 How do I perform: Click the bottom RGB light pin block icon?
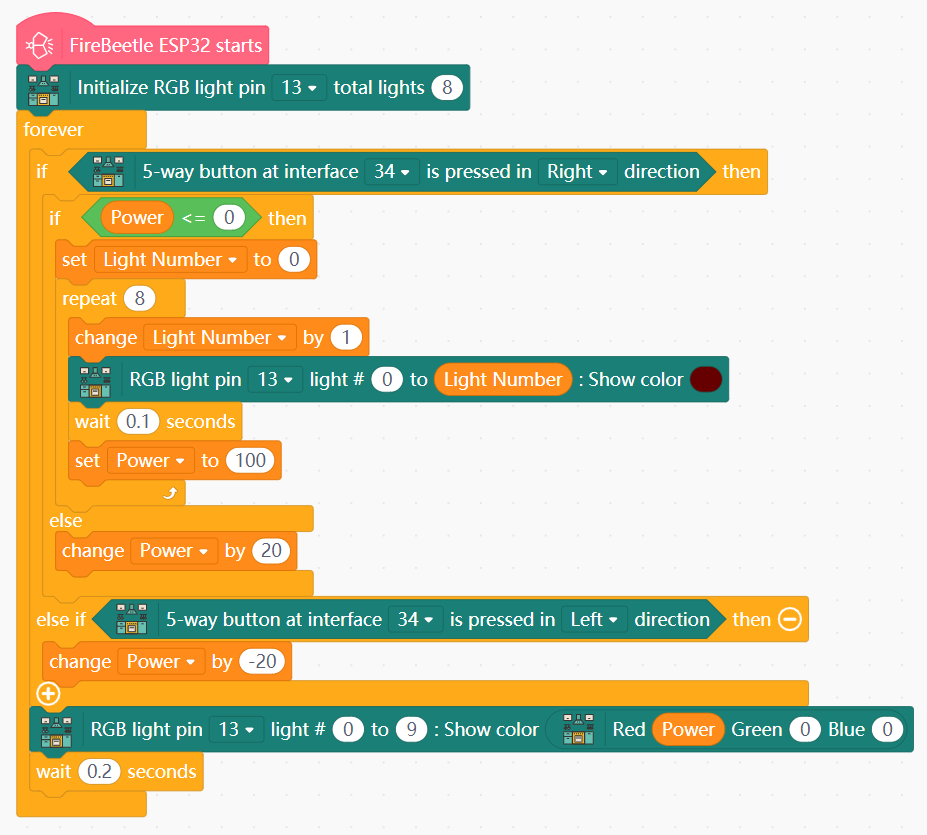click(55, 730)
